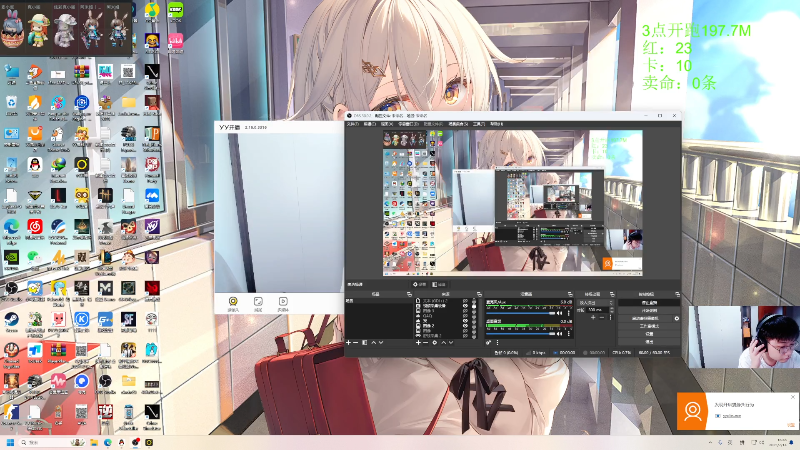The image size is (800, 450).
Task: Click Stop Streaming button in OBS Controls
Action: pyautogui.click(x=649, y=303)
